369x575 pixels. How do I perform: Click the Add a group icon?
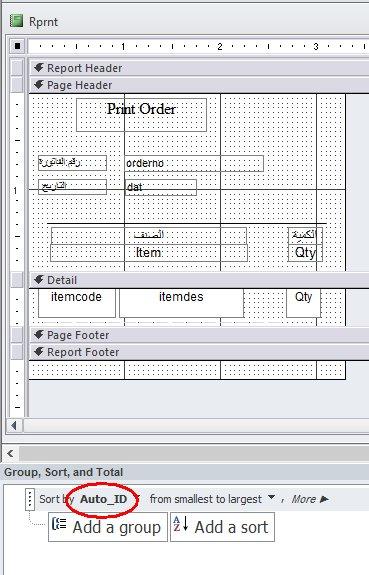[59, 524]
